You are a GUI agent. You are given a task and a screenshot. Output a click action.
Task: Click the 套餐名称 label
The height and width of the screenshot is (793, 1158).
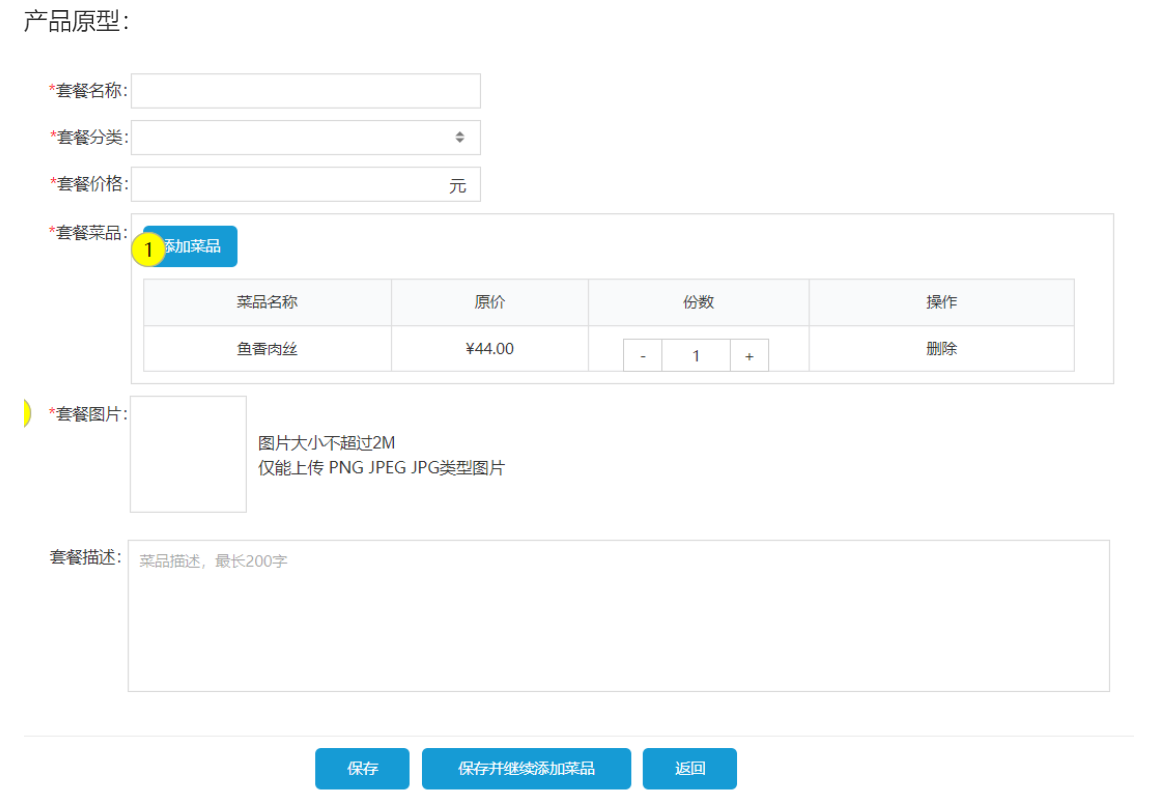pos(88,91)
